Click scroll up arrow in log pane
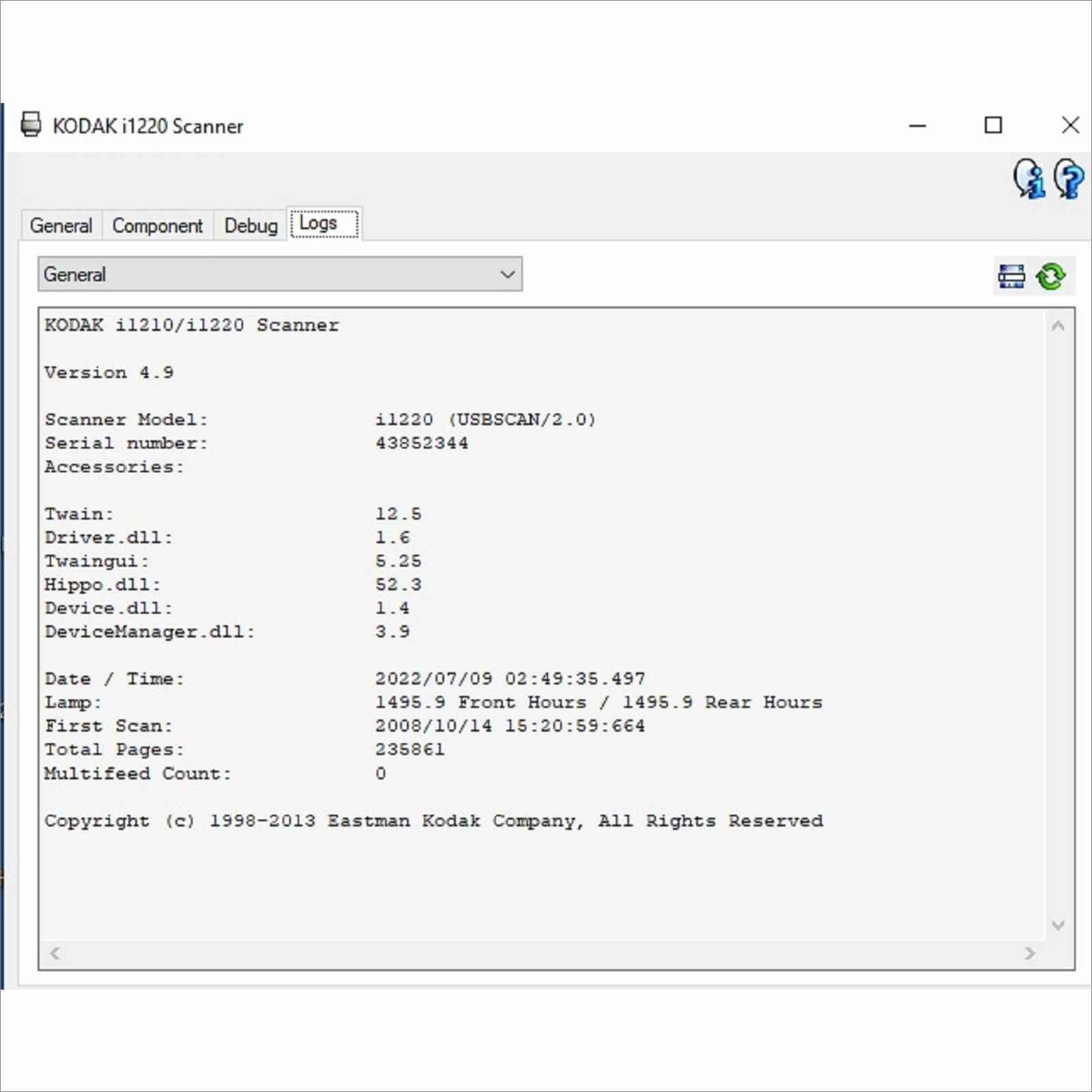Image resolution: width=1092 pixels, height=1092 pixels. [x=1058, y=326]
